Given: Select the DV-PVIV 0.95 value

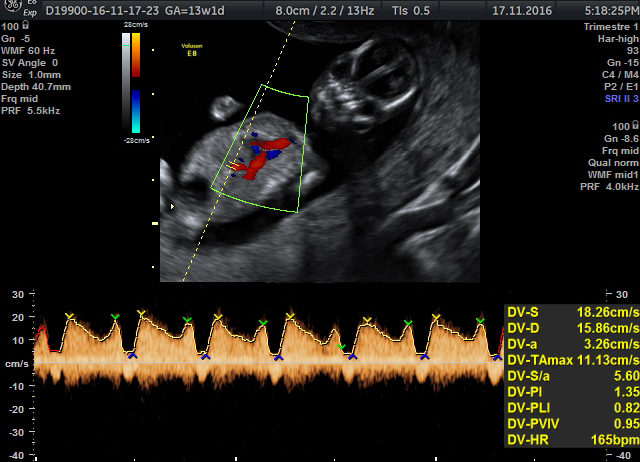Looking at the screenshot, I should coord(573,424).
